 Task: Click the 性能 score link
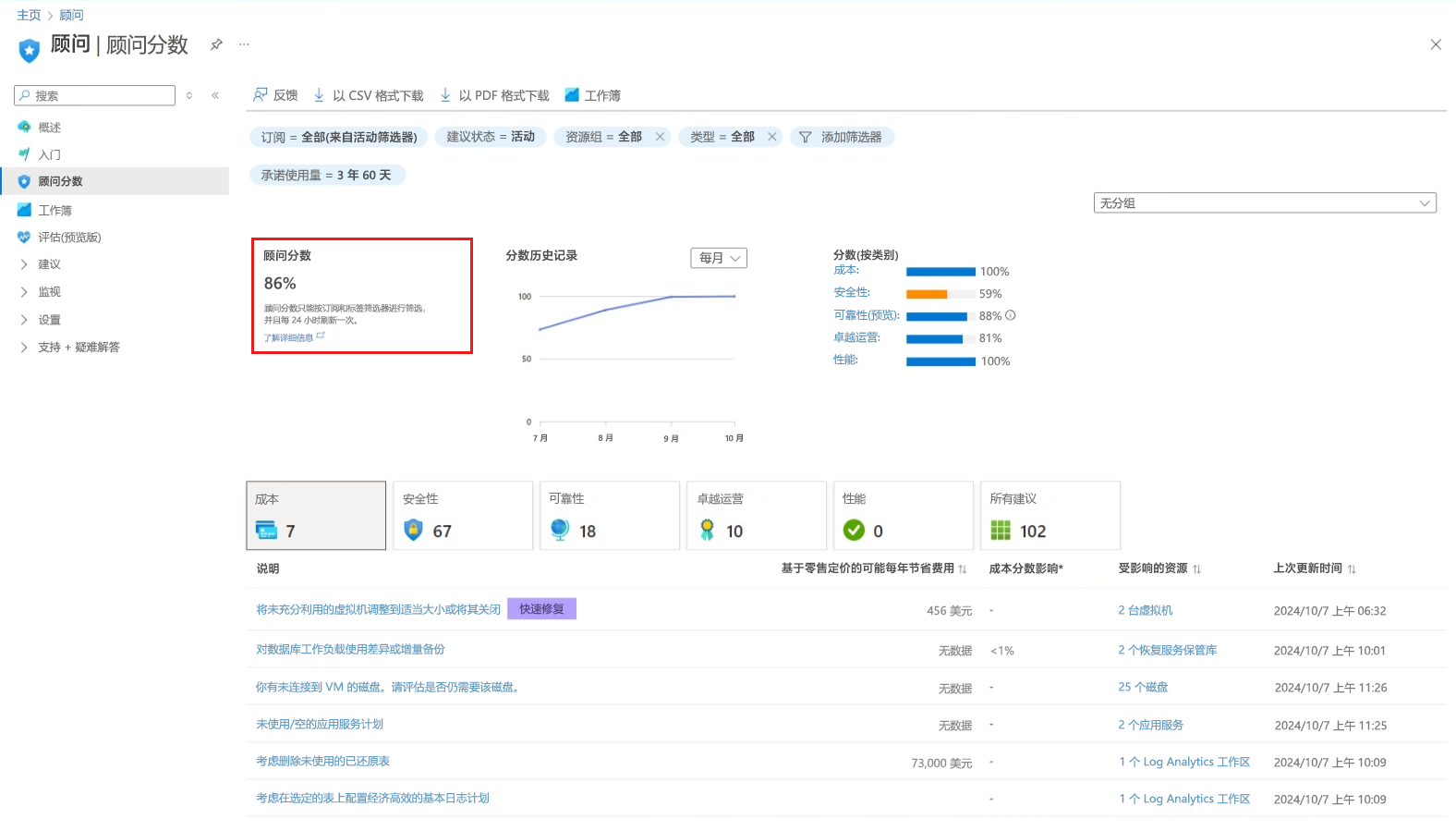(846, 360)
